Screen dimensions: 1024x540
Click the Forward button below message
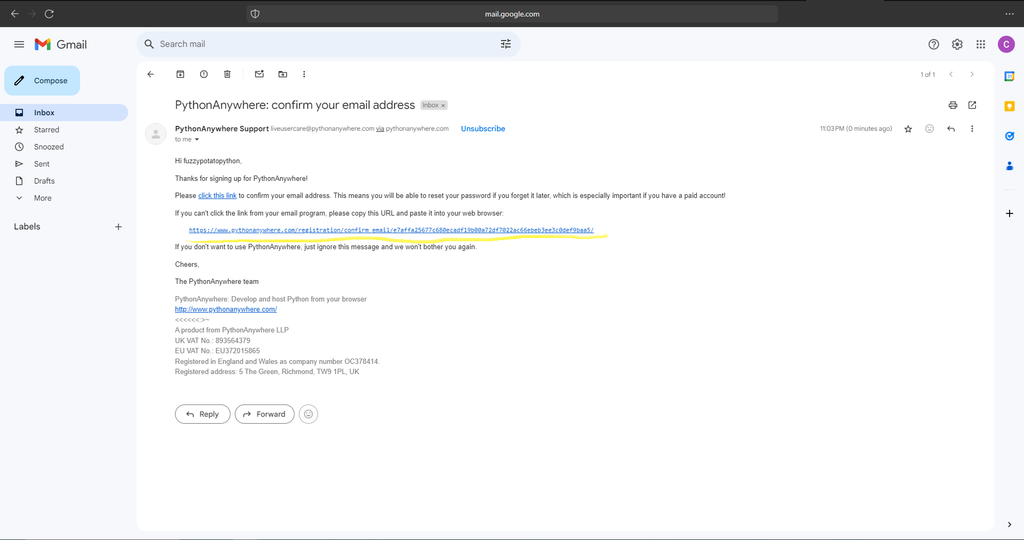pyautogui.click(x=264, y=414)
